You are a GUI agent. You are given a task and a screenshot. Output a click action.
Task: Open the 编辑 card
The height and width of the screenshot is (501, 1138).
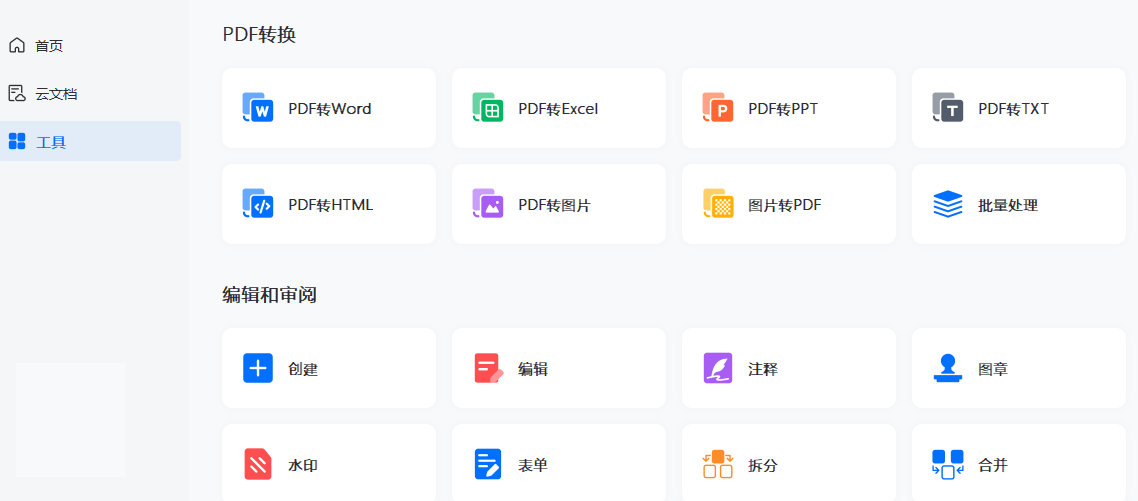tap(559, 368)
